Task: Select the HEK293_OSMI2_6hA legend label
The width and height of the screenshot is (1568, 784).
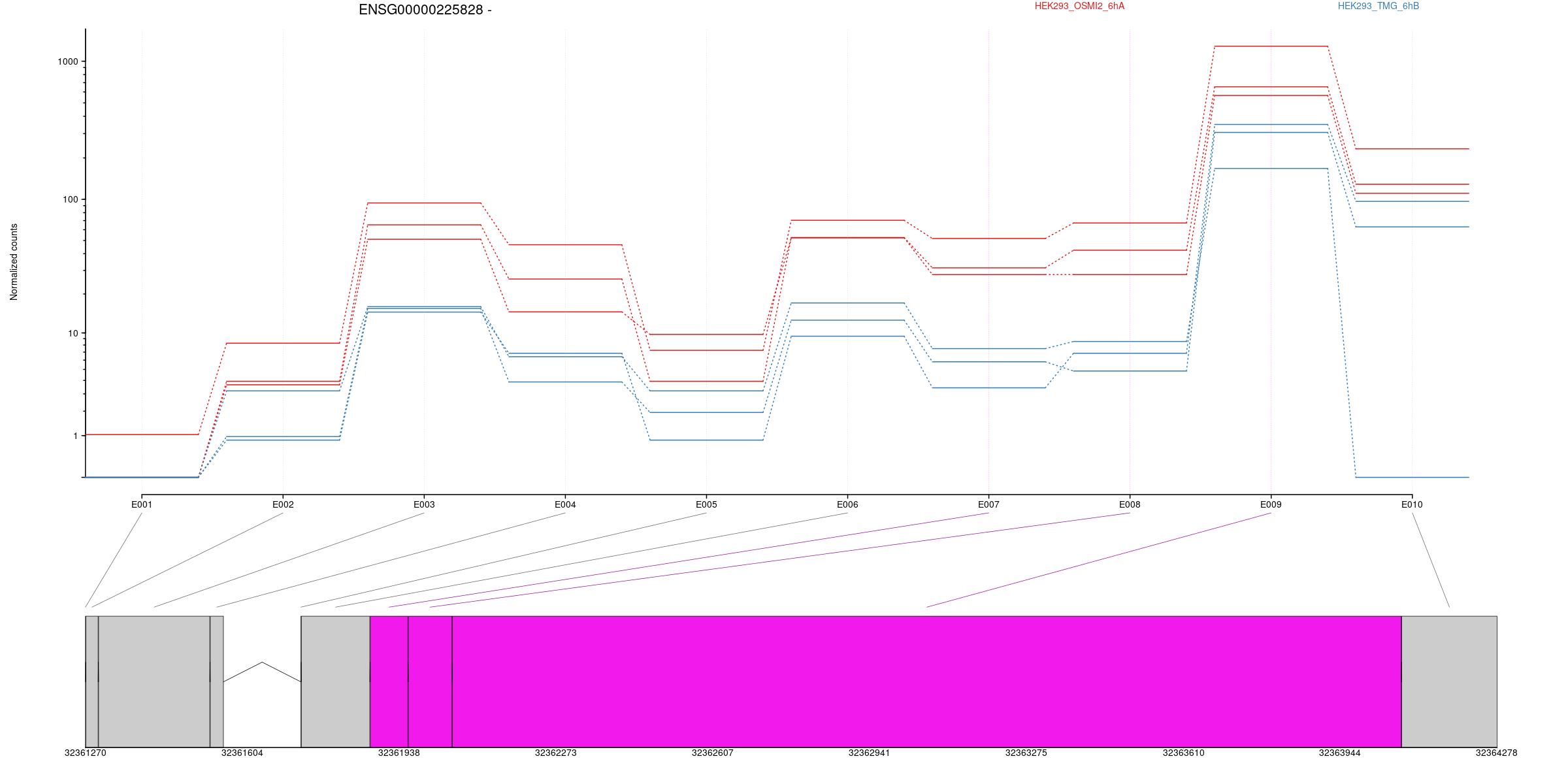Action: [1079, 6]
